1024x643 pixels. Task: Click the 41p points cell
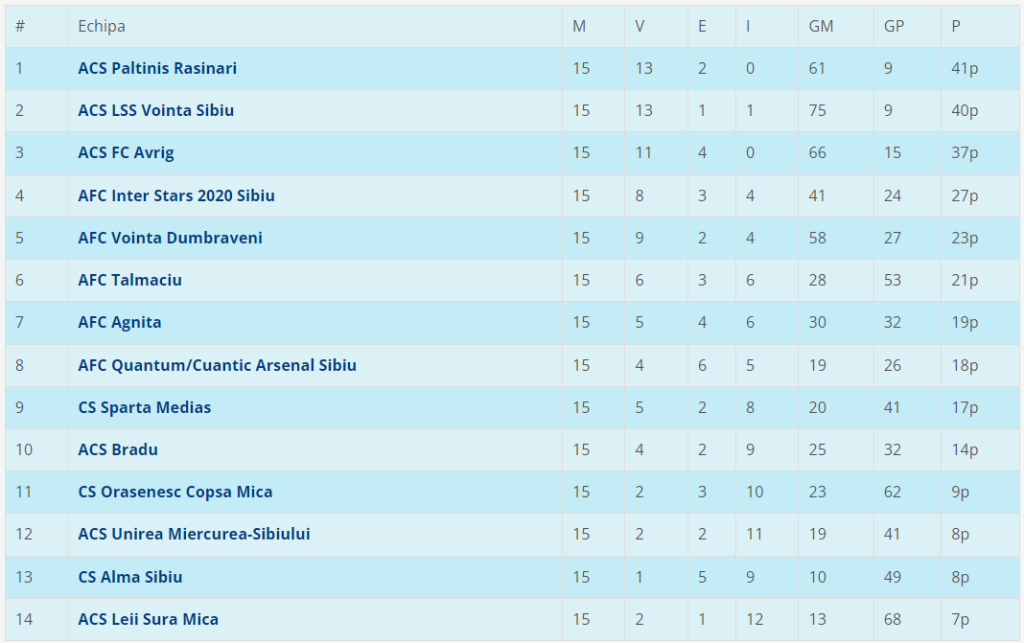[965, 69]
